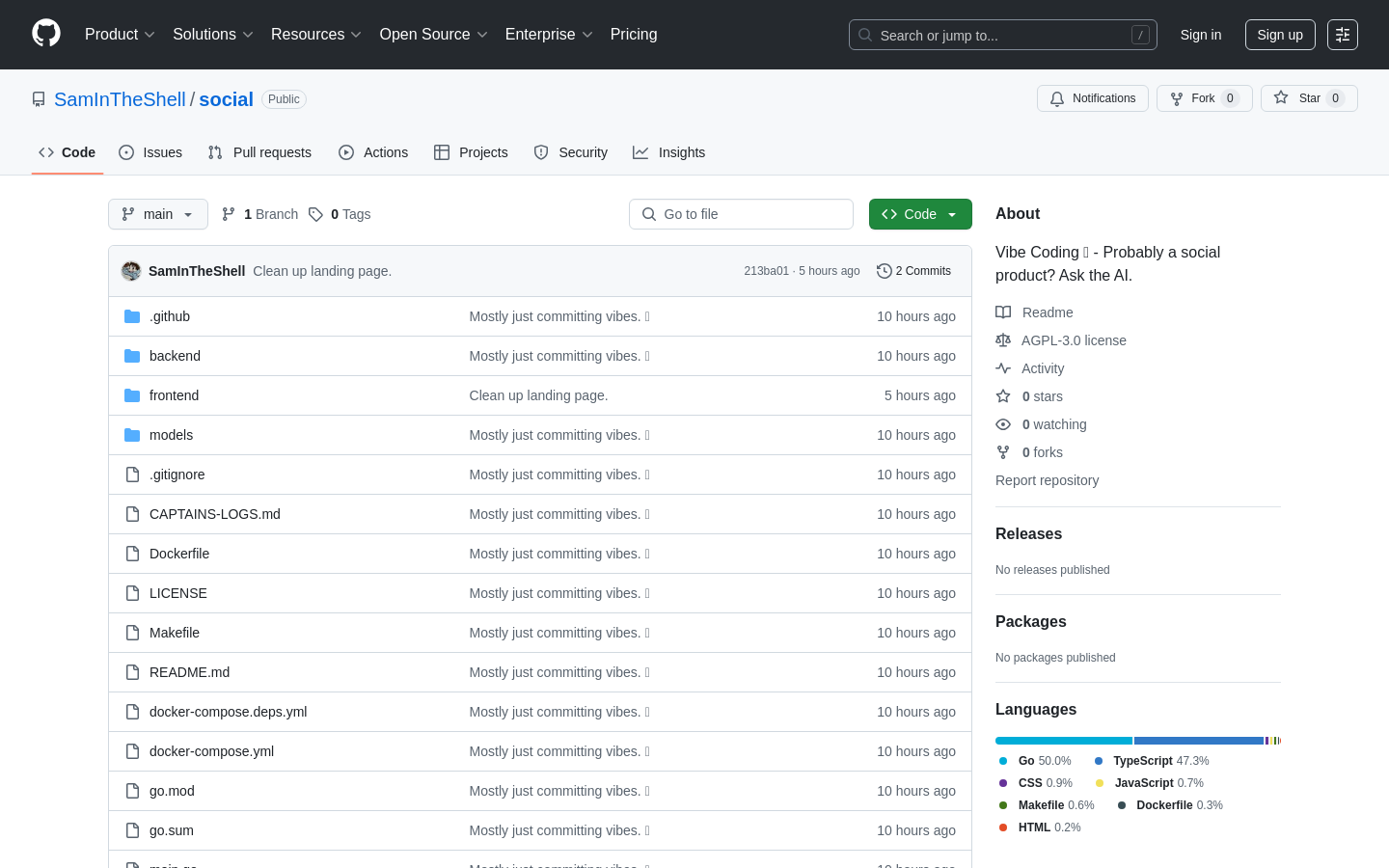Open the Pricing link
The height and width of the screenshot is (868, 1389).
(634, 35)
